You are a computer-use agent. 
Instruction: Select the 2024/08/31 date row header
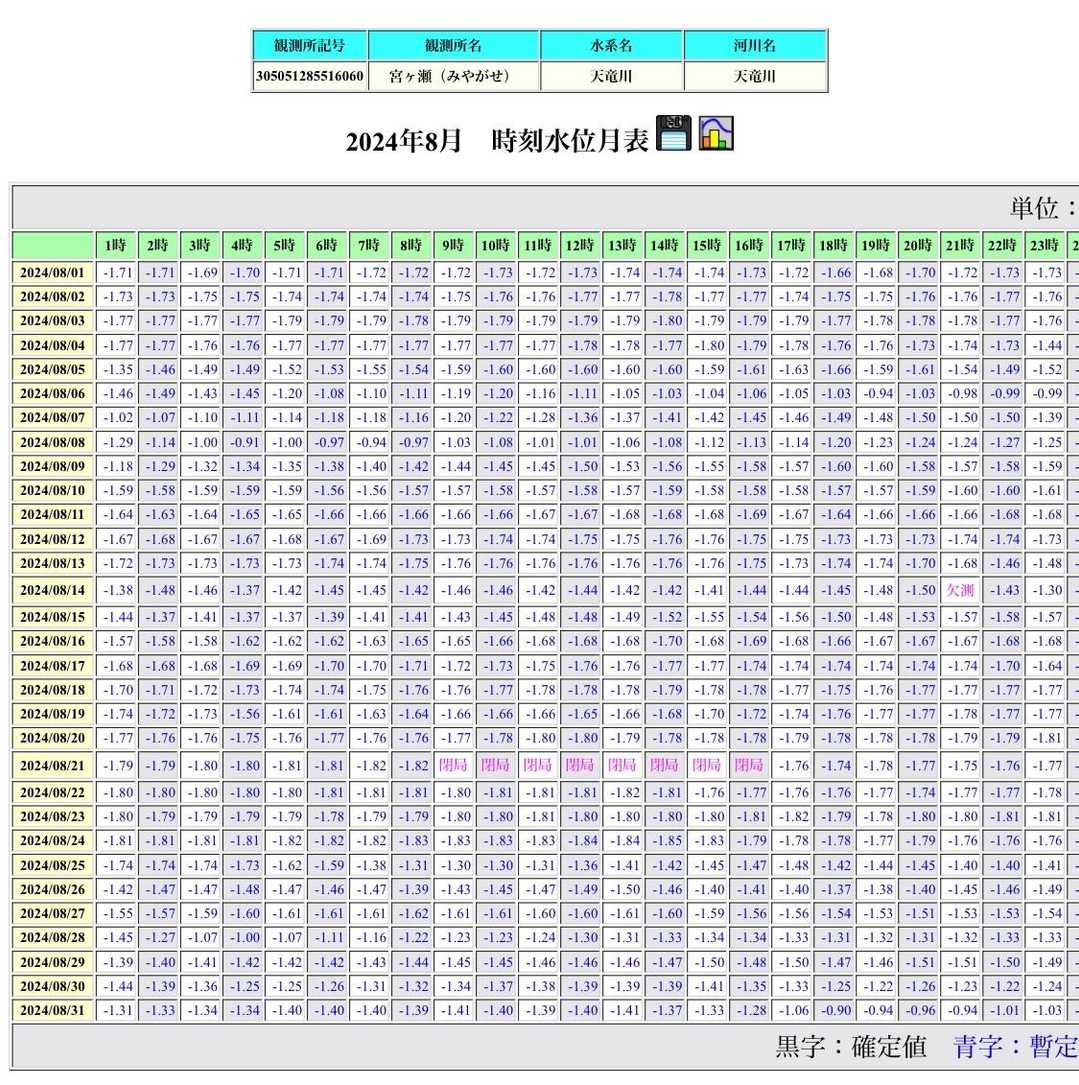(x=53, y=1010)
